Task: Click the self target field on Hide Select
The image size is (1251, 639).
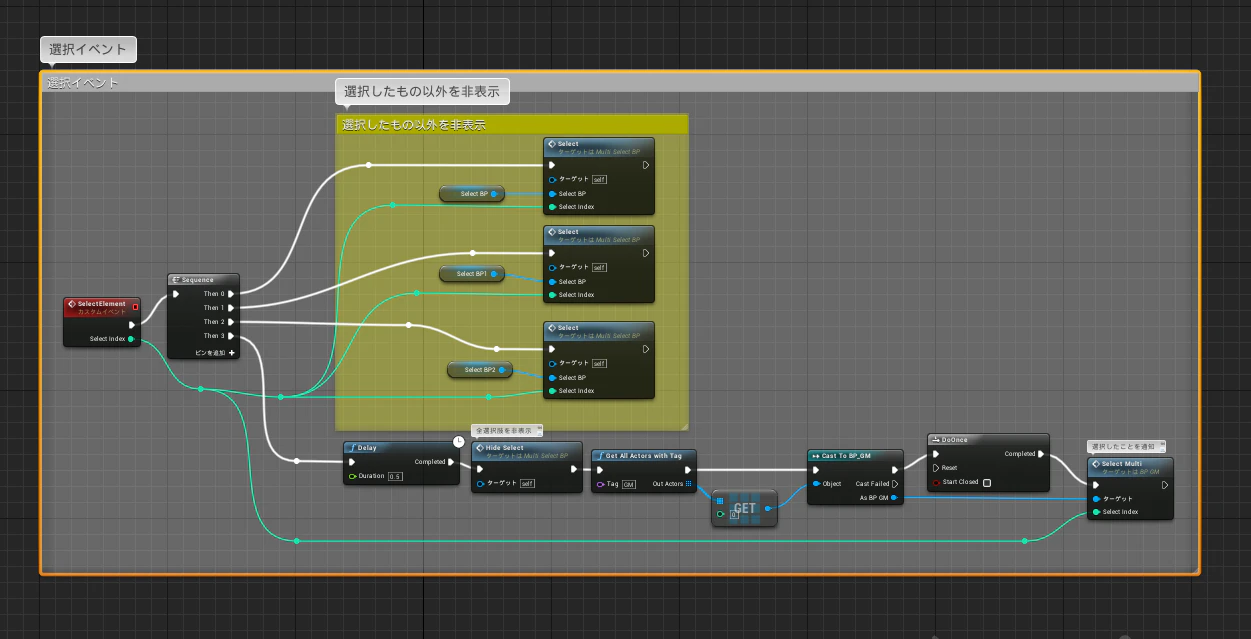Action: coord(527,483)
